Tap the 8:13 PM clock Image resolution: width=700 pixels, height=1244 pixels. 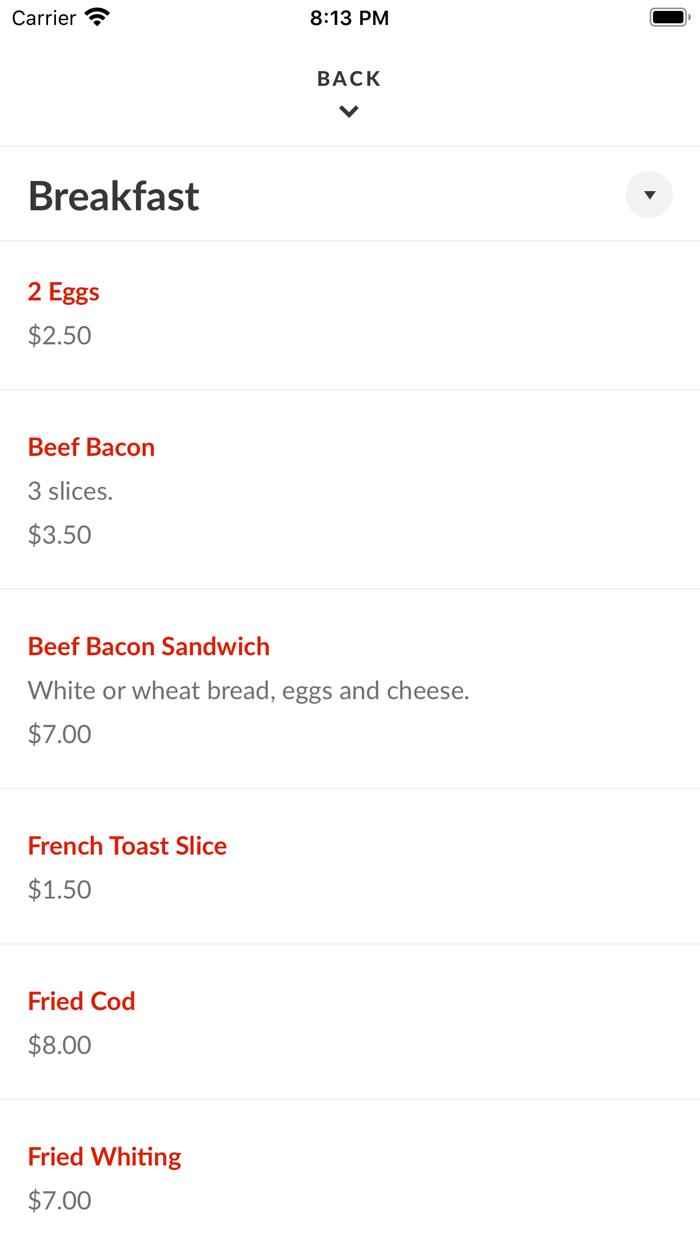click(x=349, y=18)
